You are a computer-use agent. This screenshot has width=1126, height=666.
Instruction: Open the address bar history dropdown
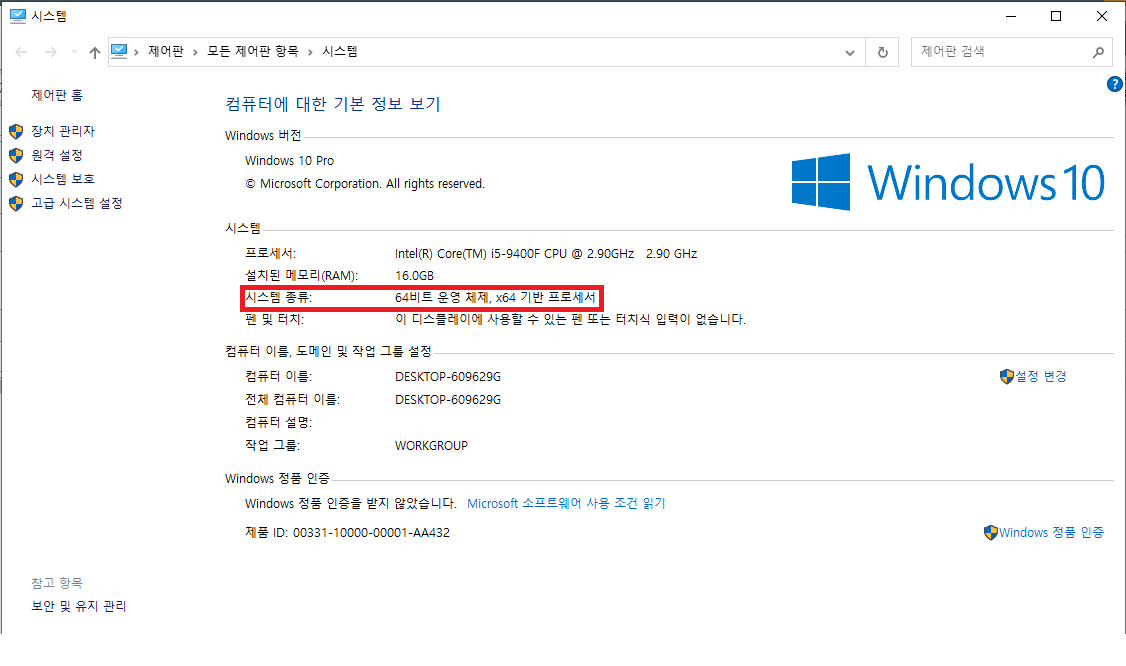point(850,52)
